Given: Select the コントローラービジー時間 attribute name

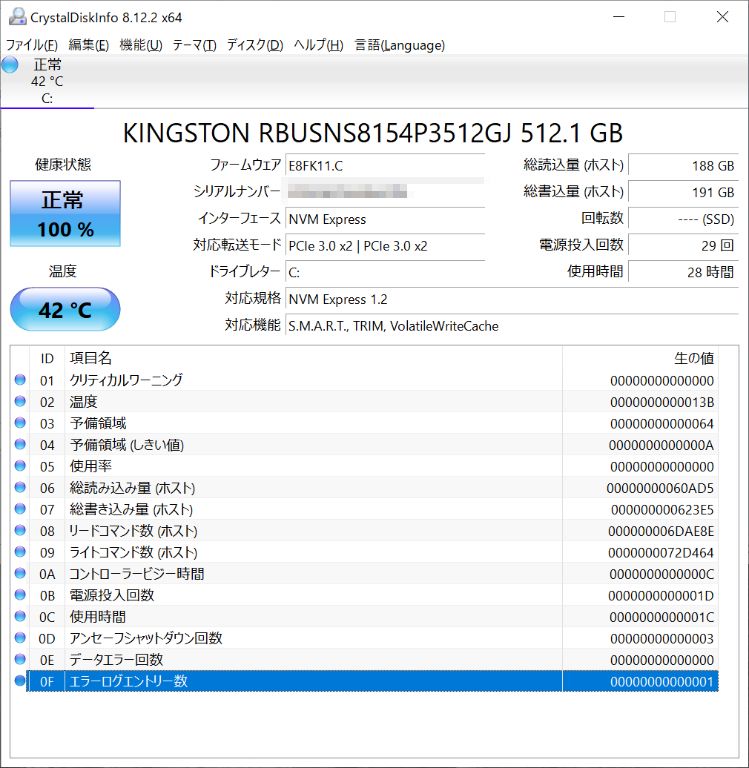Looking at the screenshot, I should point(137,574).
